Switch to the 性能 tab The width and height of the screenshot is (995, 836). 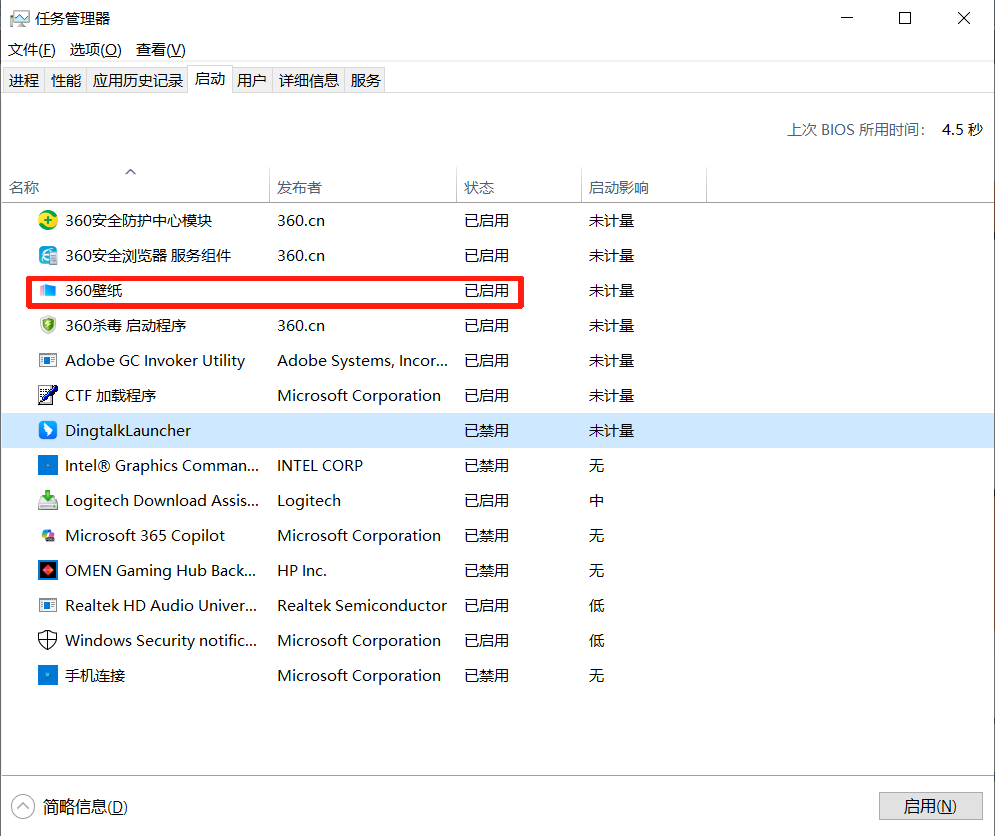point(66,81)
